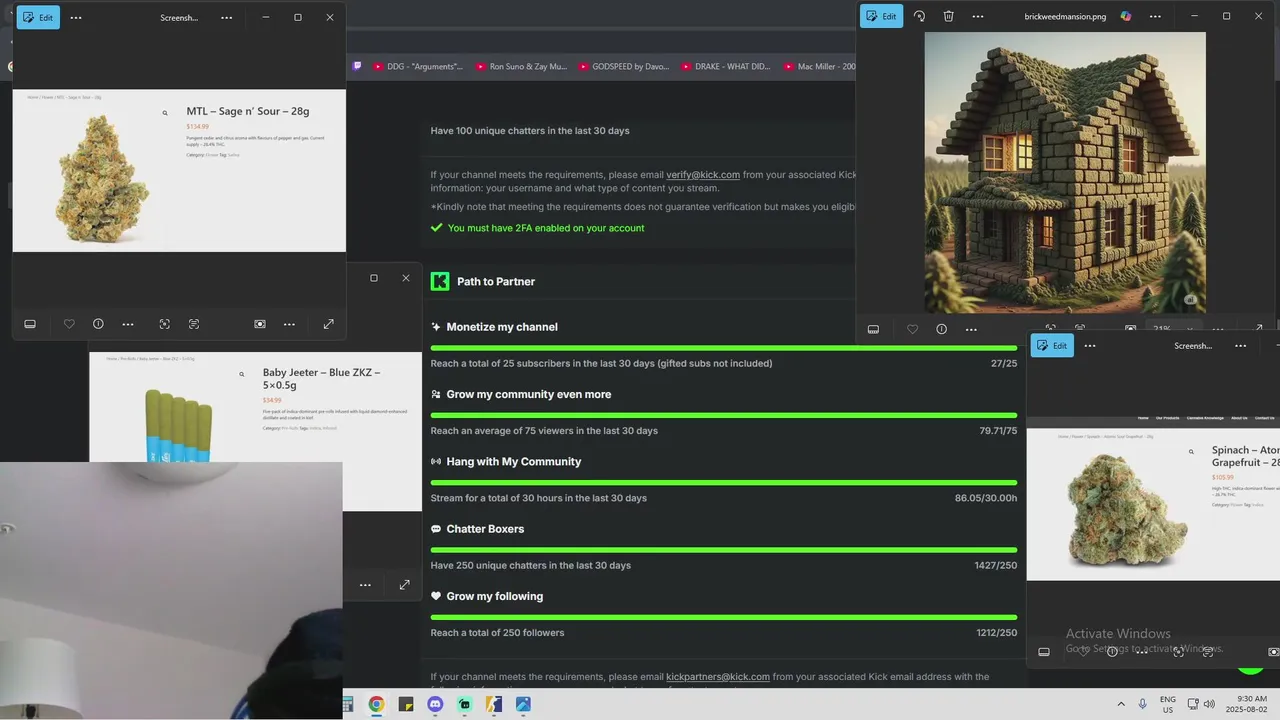The height and width of the screenshot is (720, 1280).
Task: Click the microphone icon in the system tray
Action: pos(1143,704)
